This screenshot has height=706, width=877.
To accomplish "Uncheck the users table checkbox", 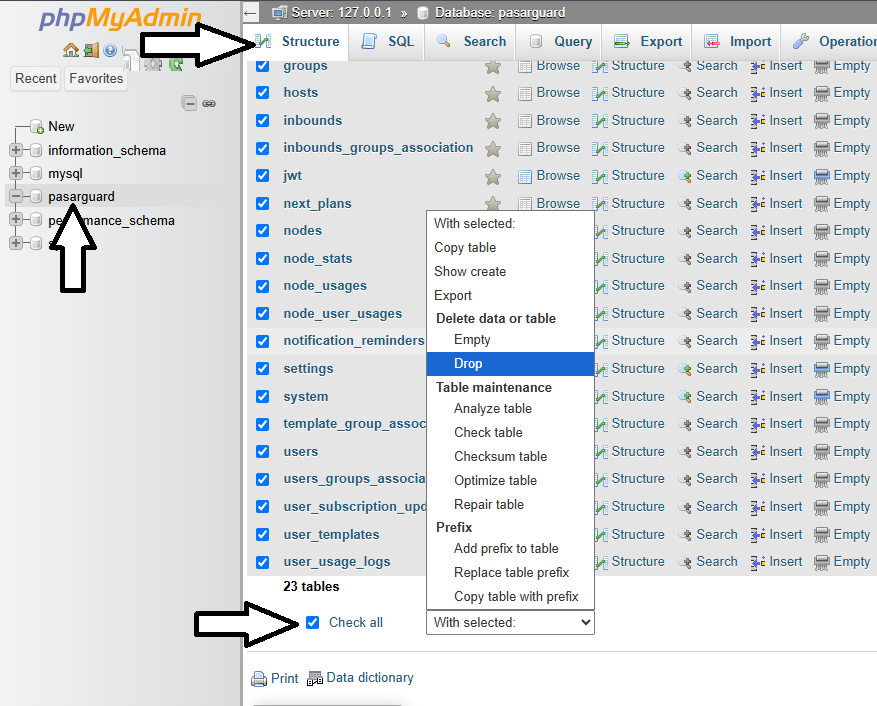I will coord(262,451).
